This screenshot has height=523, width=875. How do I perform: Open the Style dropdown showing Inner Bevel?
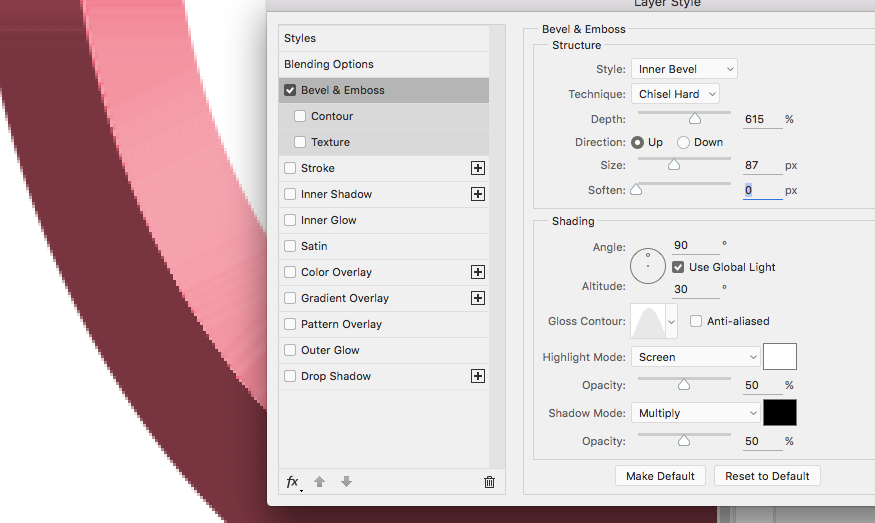tap(684, 69)
